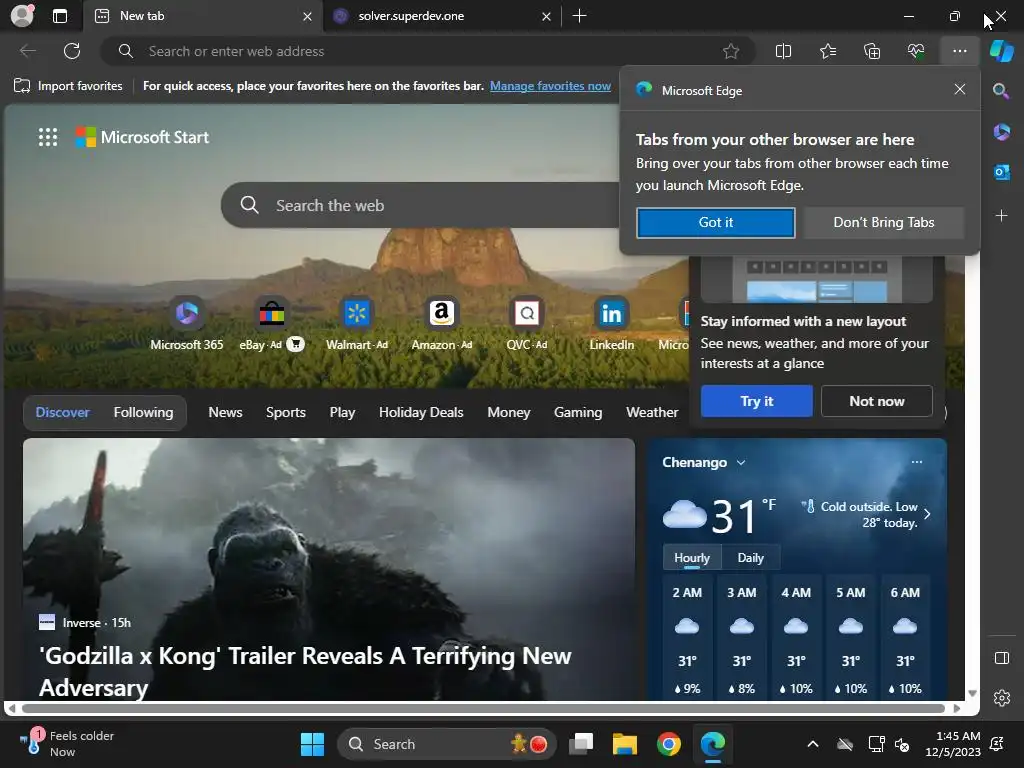Open Money category
The width and height of the screenshot is (1024, 768).
509,412
